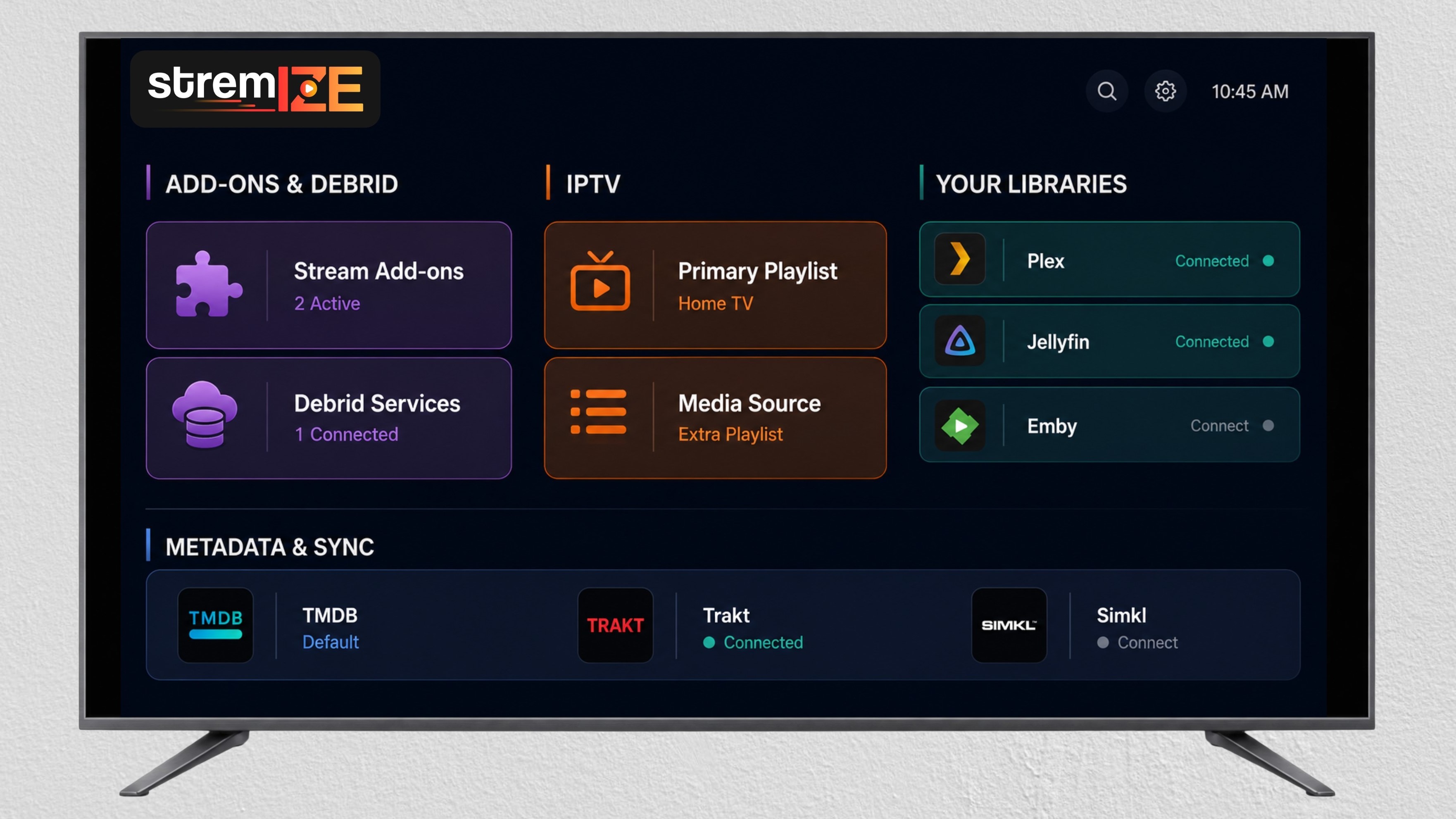Toggle the green Trakt status dot
This screenshot has width=1456, height=819.
(709, 643)
